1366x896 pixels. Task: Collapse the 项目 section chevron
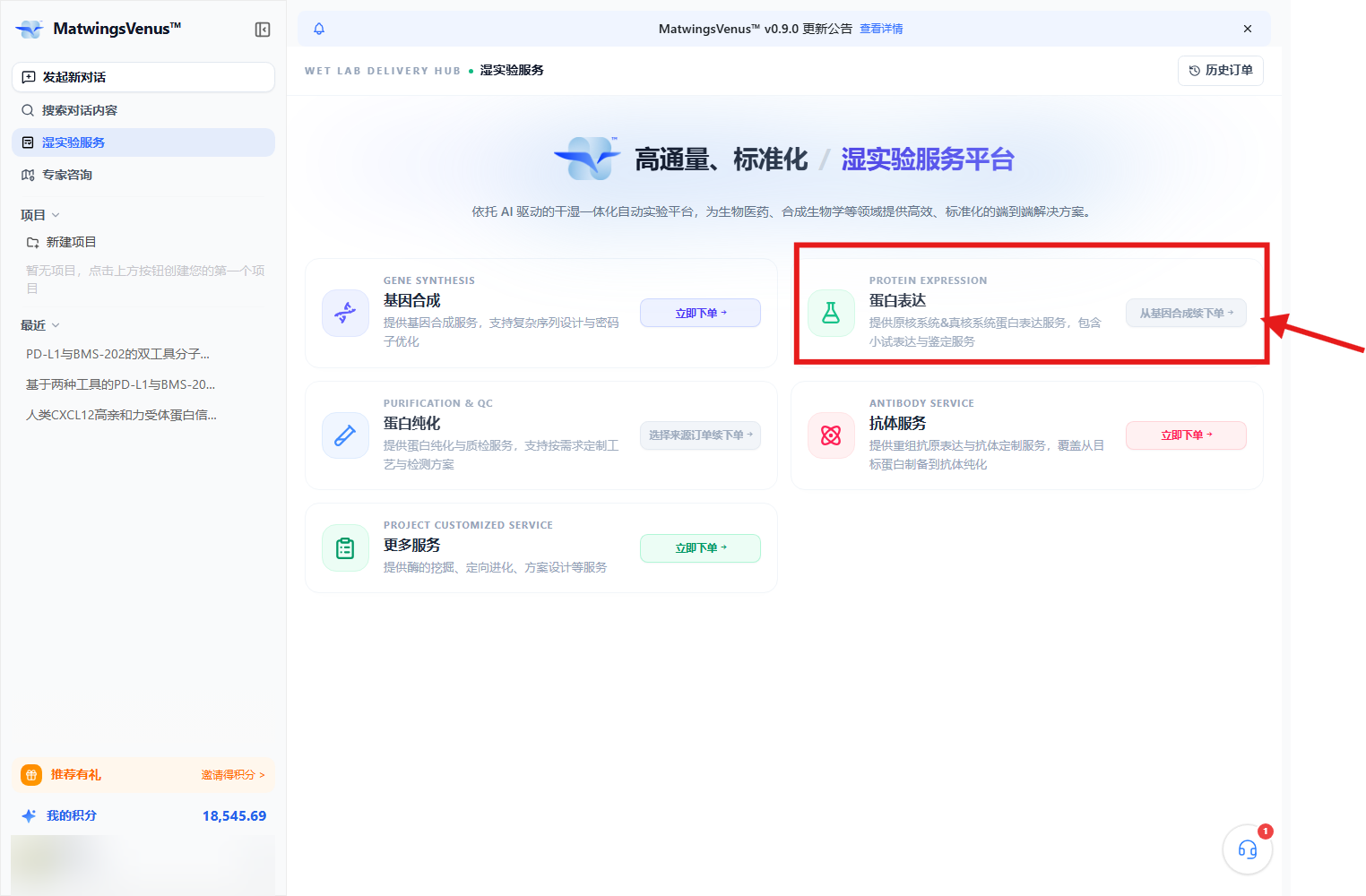click(56, 215)
